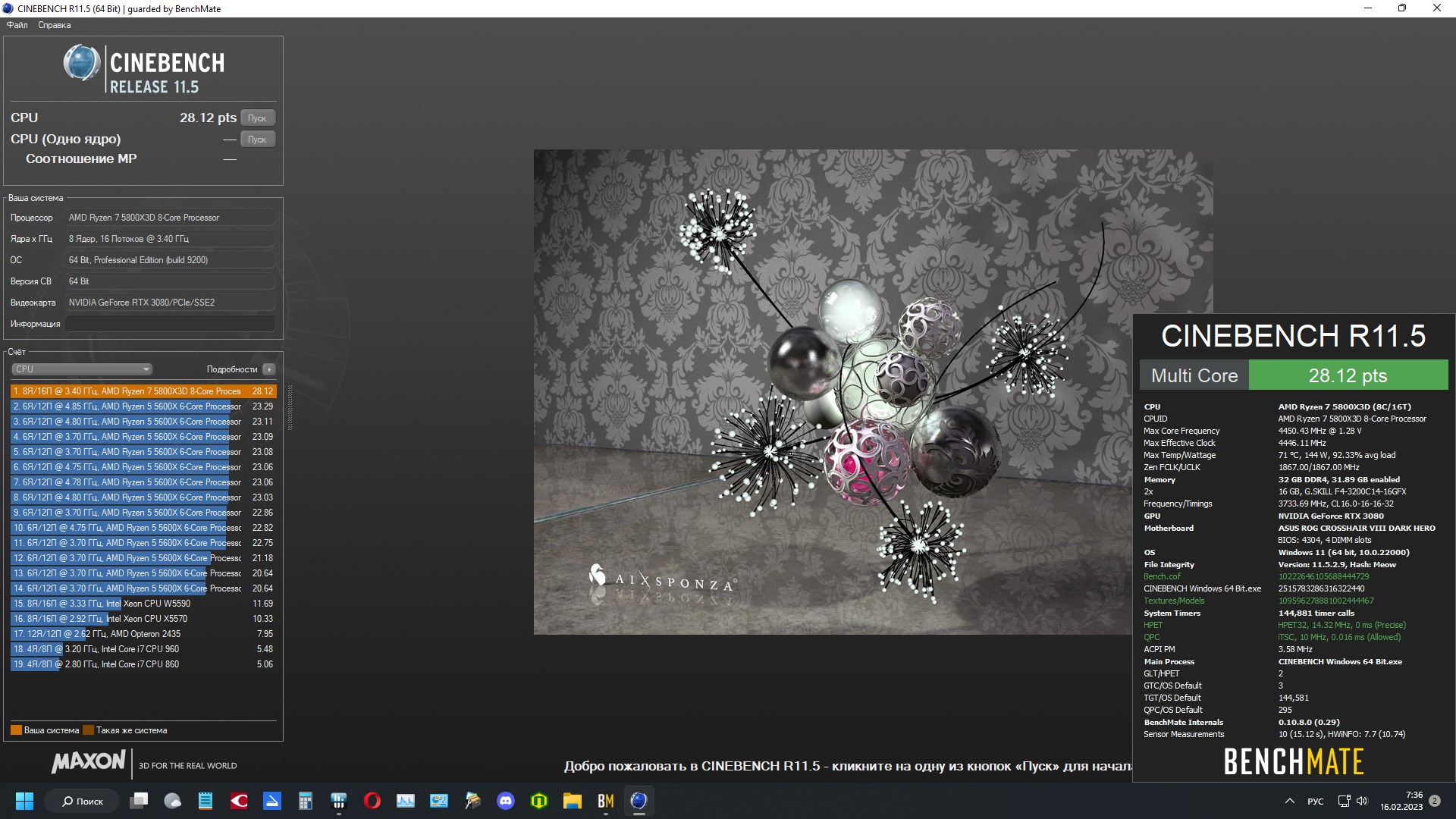Open the Справка menu

(54, 25)
